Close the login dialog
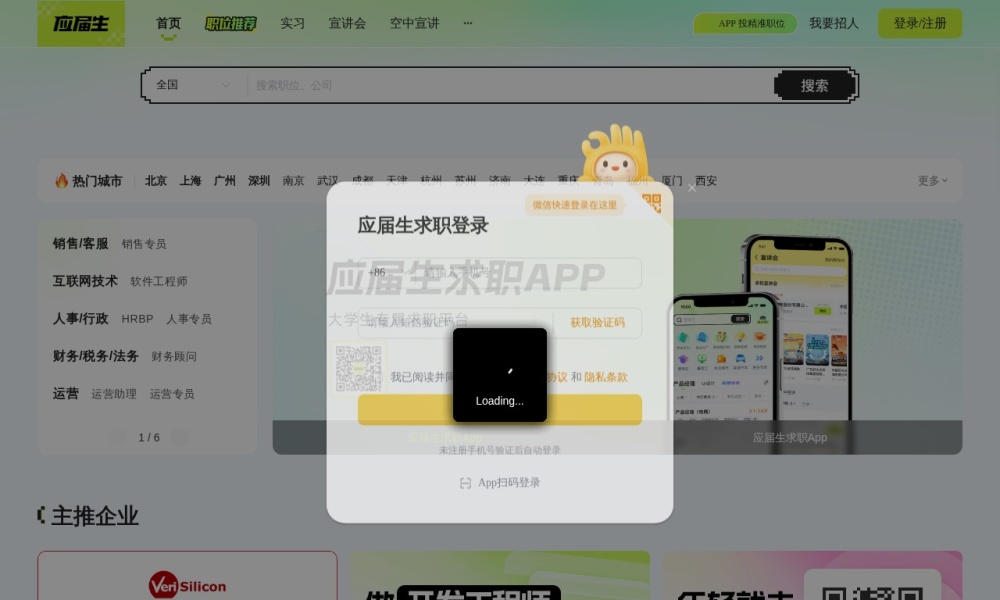This screenshot has height=600, width=1000. pos(692,187)
